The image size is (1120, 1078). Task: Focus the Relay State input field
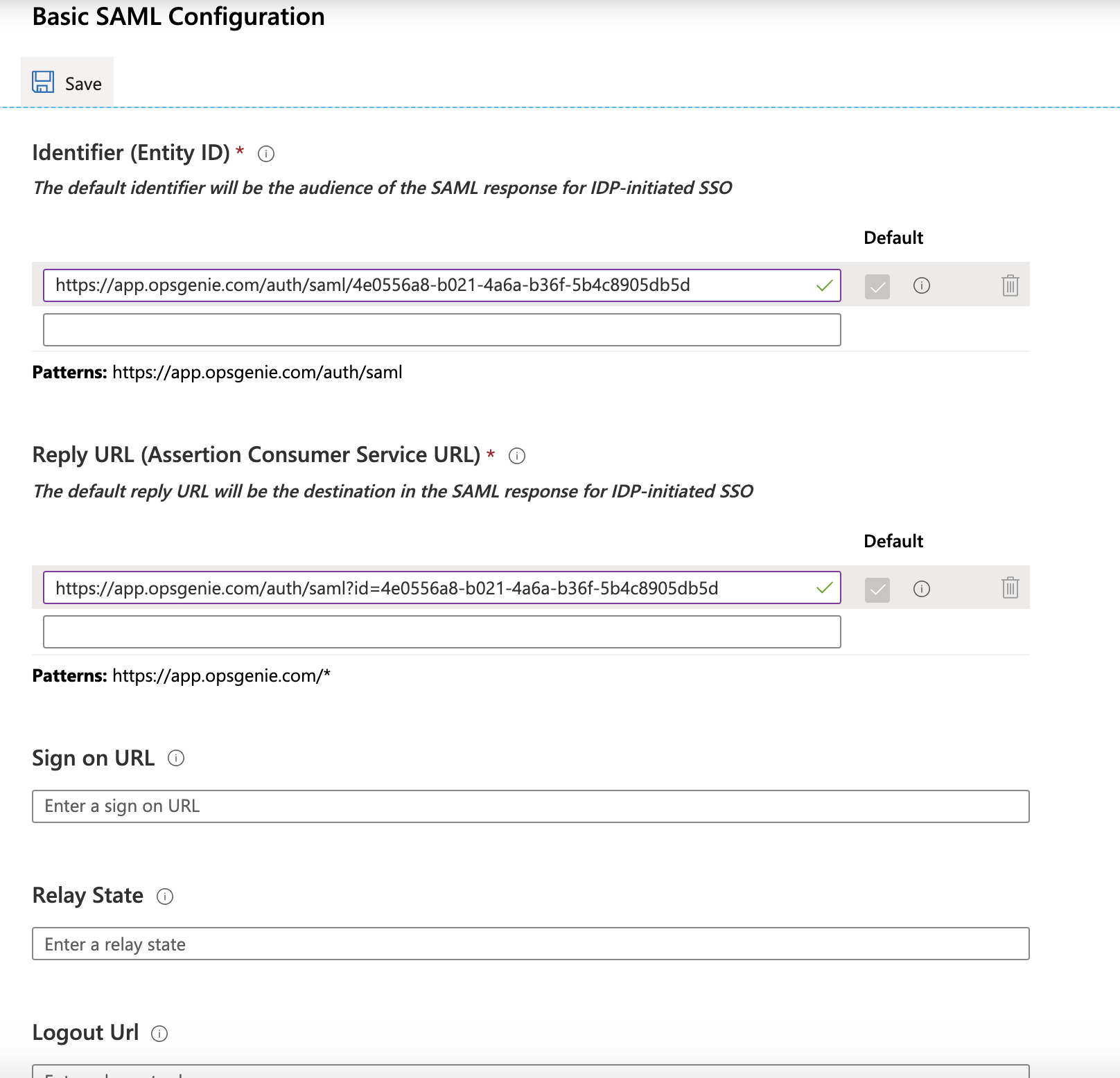[x=530, y=944]
